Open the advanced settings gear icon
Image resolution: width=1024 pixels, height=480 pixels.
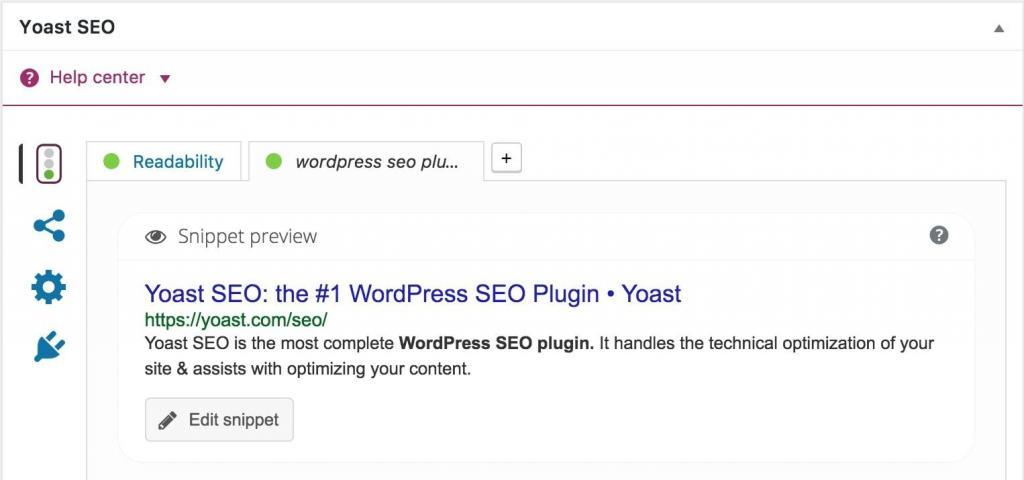[x=49, y=287]
